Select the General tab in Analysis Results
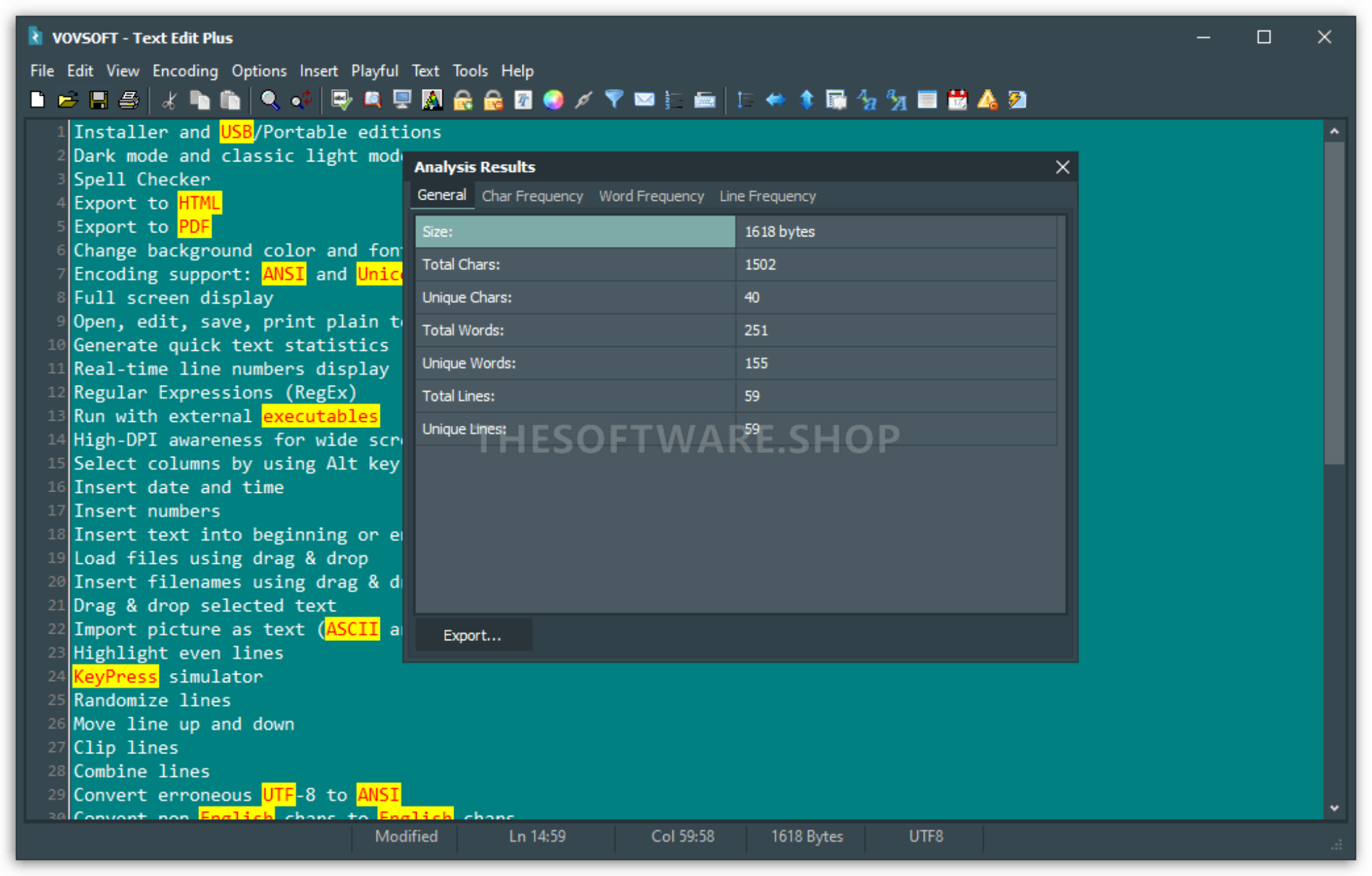 pos(441,195)
